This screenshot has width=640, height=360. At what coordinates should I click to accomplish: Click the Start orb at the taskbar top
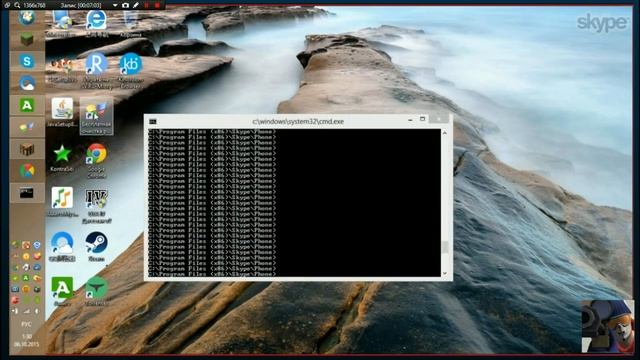pos(27,18)
